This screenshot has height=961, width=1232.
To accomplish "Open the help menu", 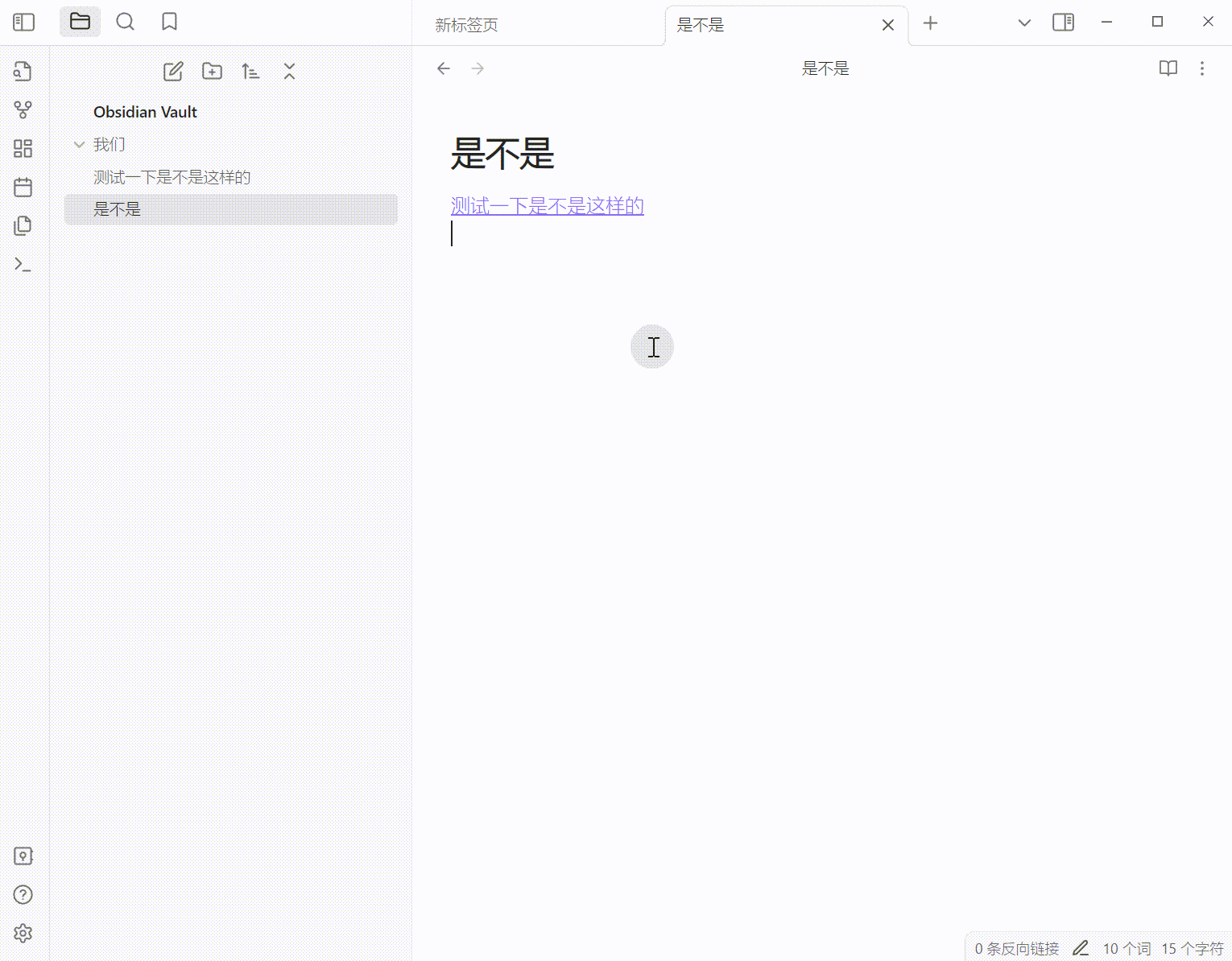I will 23,894.
